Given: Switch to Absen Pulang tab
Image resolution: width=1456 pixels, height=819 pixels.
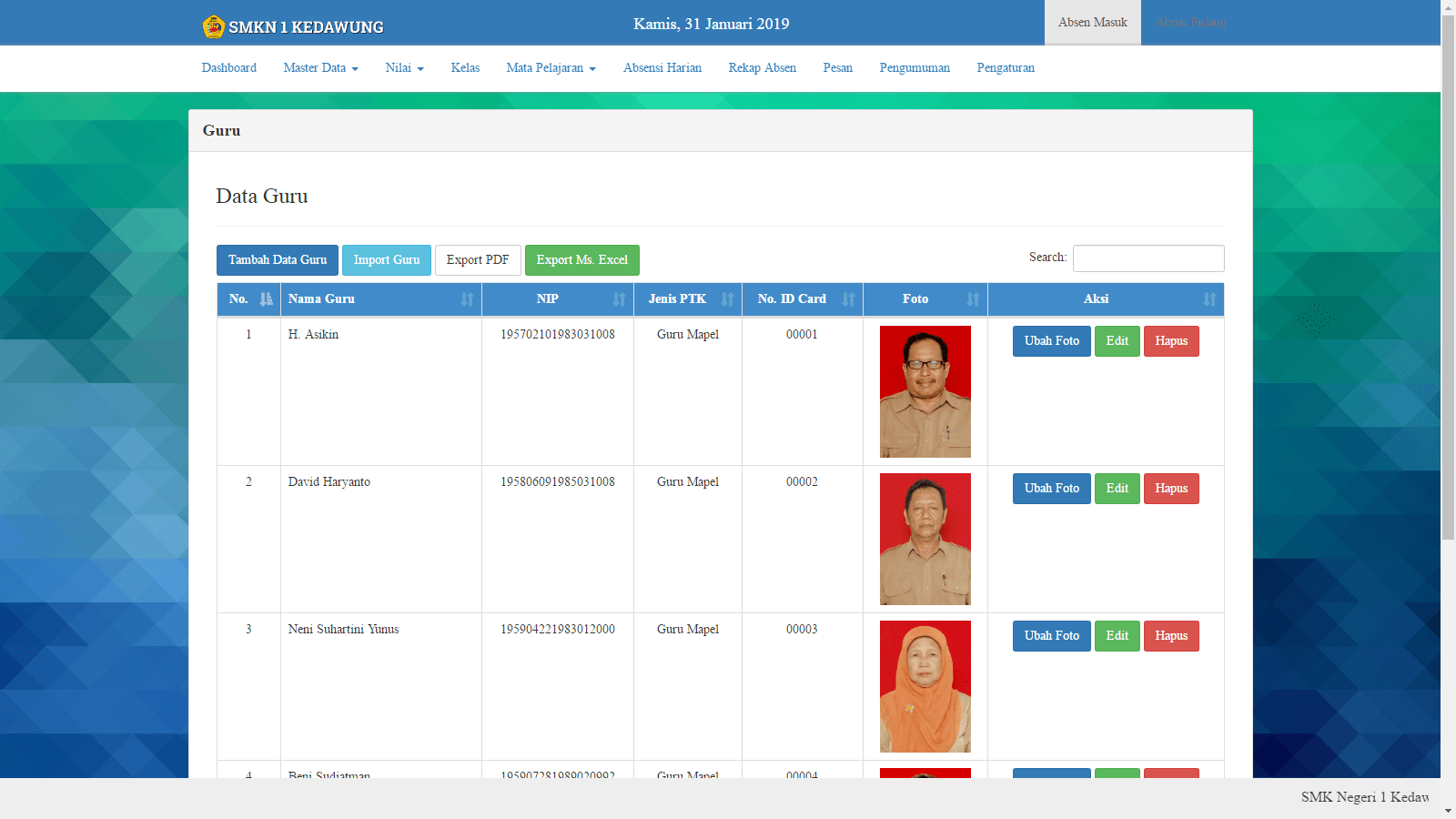Looking at the screenshot, I should [x=1191, y=22].
